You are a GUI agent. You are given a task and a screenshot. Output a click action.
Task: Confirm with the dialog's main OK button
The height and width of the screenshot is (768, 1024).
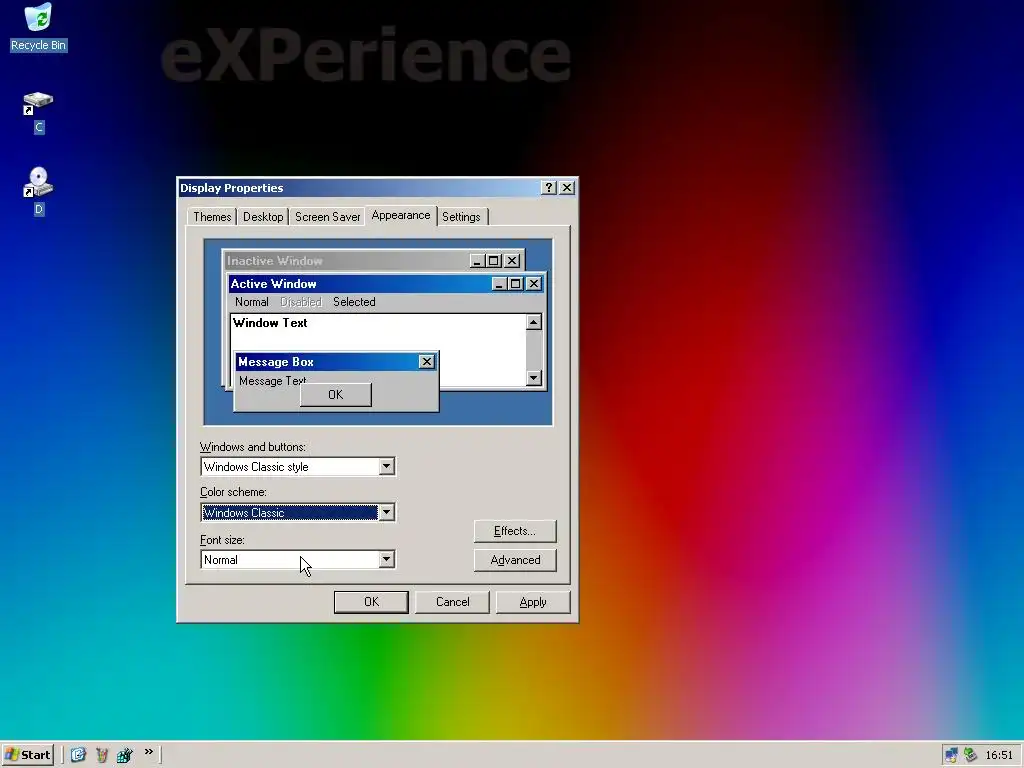371,602
